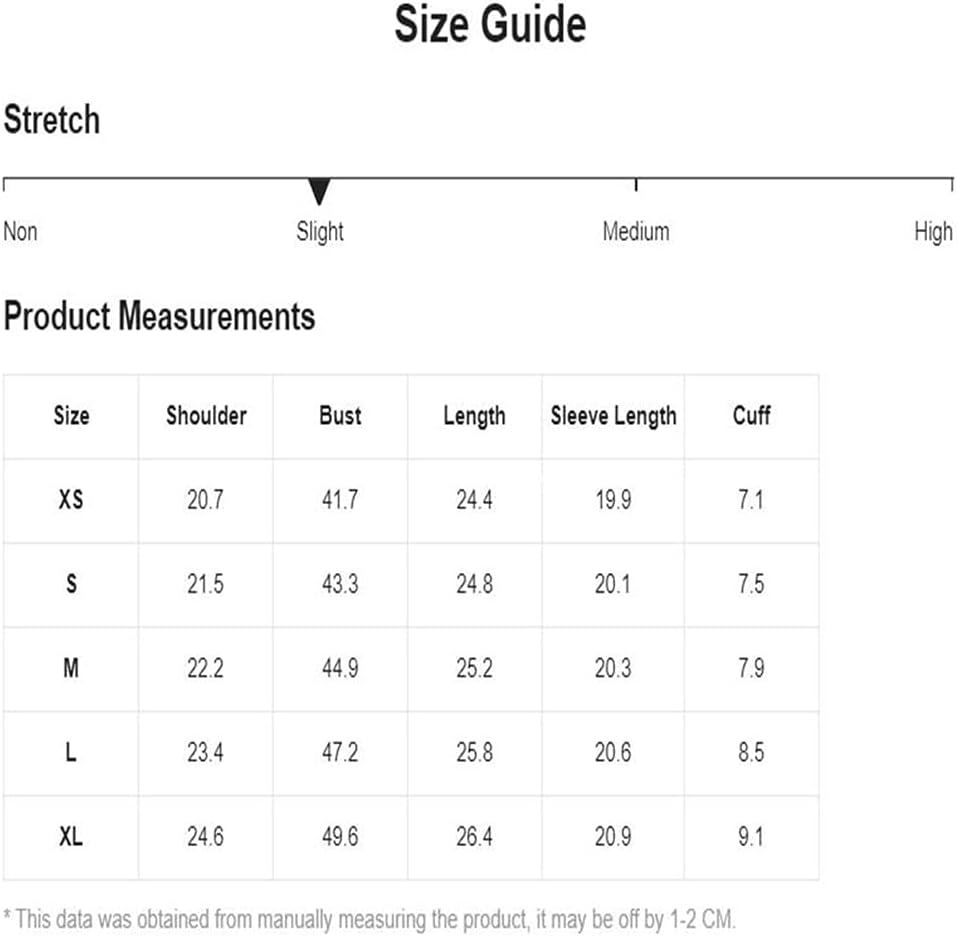Select the Shoulder column header

click(206, 416)
